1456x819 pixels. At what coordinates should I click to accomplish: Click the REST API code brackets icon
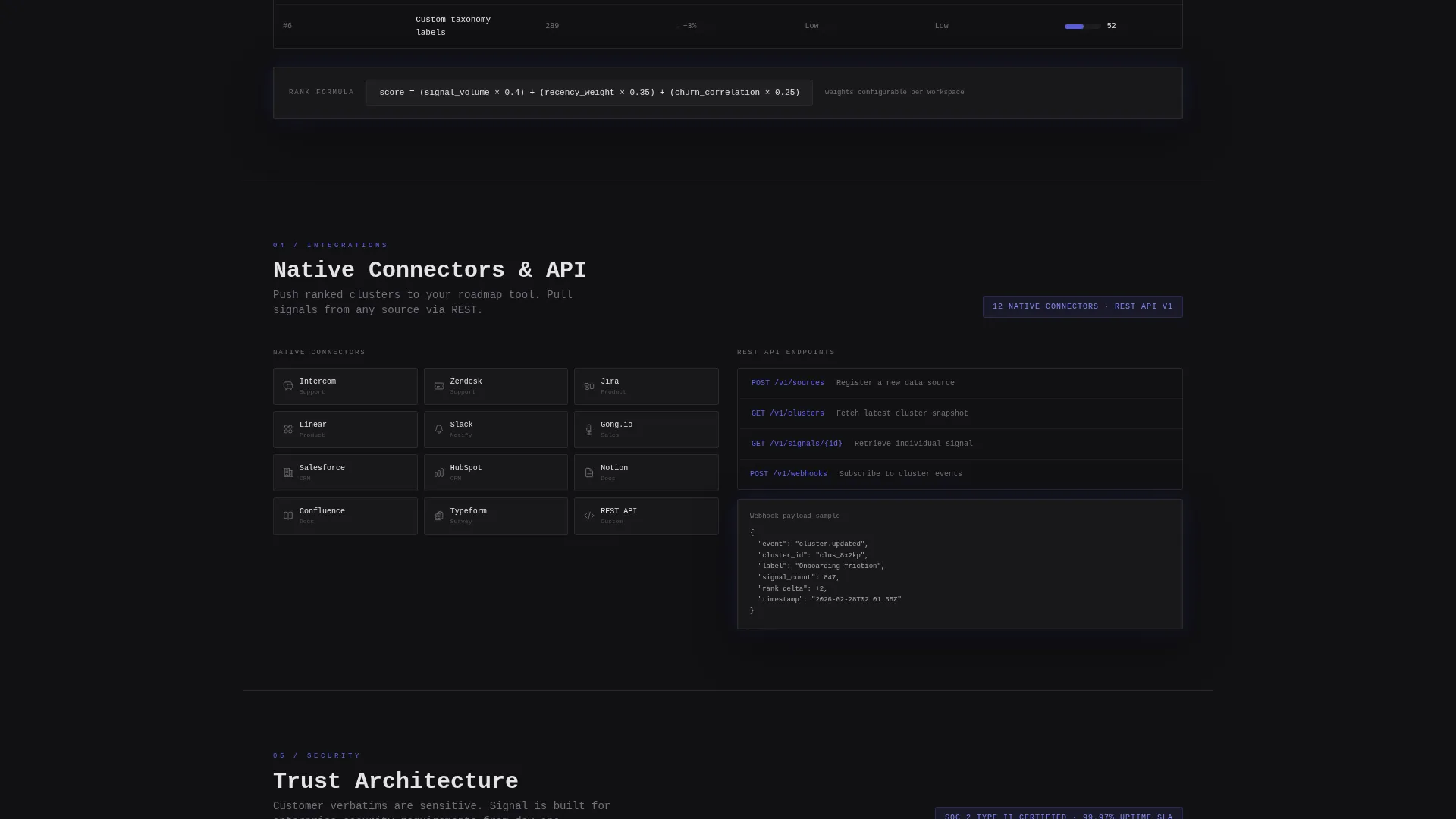tap(589, 516)
